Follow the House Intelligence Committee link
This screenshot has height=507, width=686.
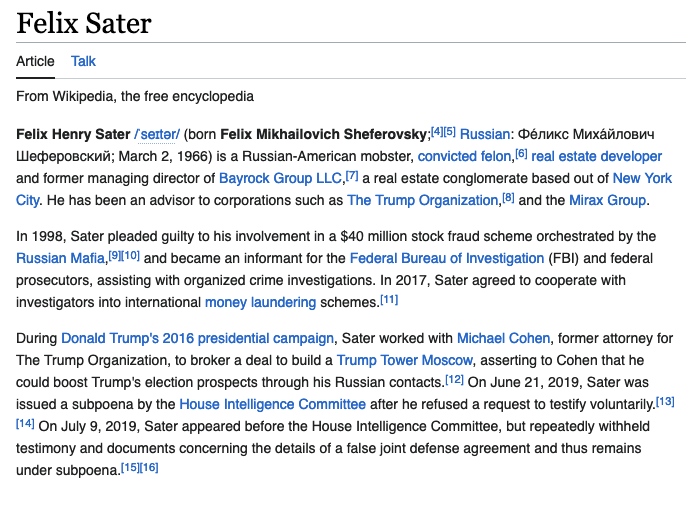pyautogui.click(x=273, y=404)
